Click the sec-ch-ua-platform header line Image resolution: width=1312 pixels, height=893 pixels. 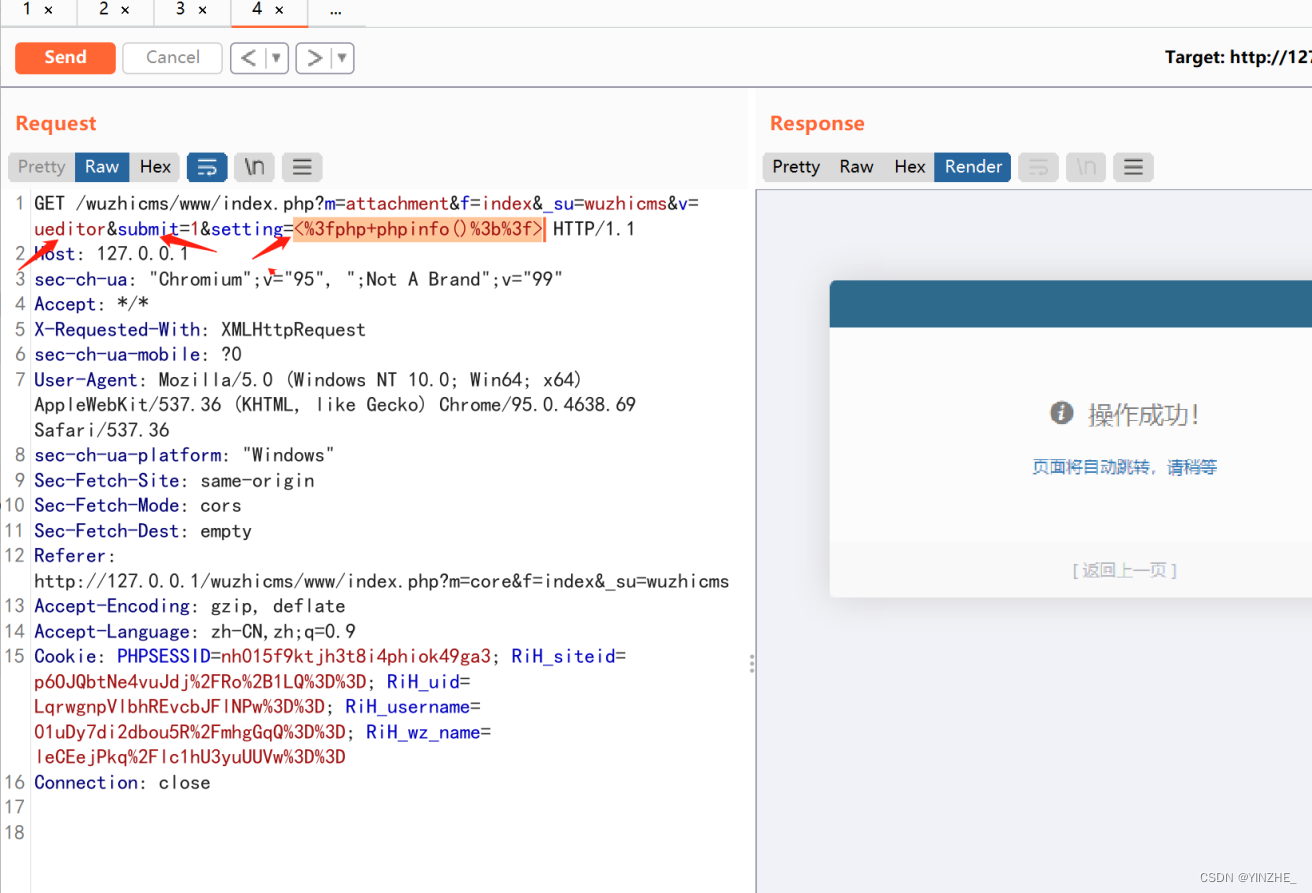tap(184, 456)
